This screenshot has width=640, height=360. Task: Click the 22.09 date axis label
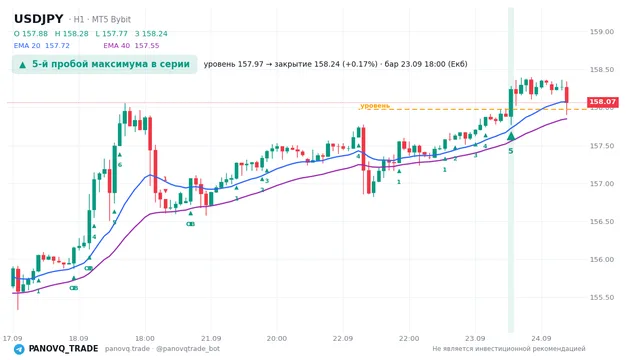click(343, 338)
